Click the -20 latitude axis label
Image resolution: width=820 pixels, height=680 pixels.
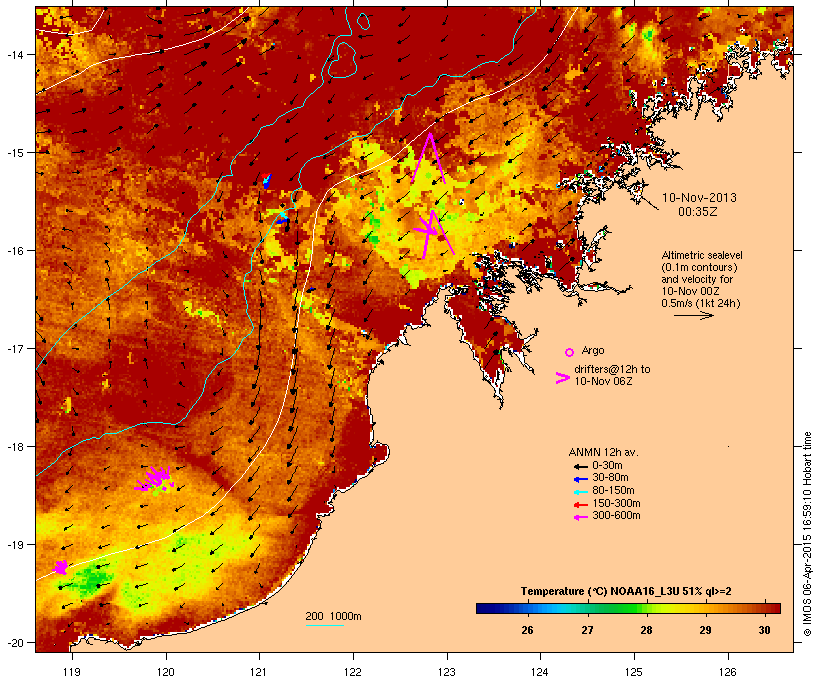(14, 643)
